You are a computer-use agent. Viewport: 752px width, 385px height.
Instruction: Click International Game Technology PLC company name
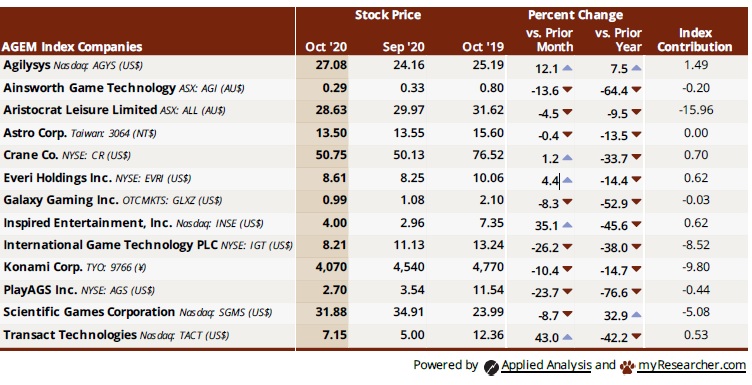111,245
